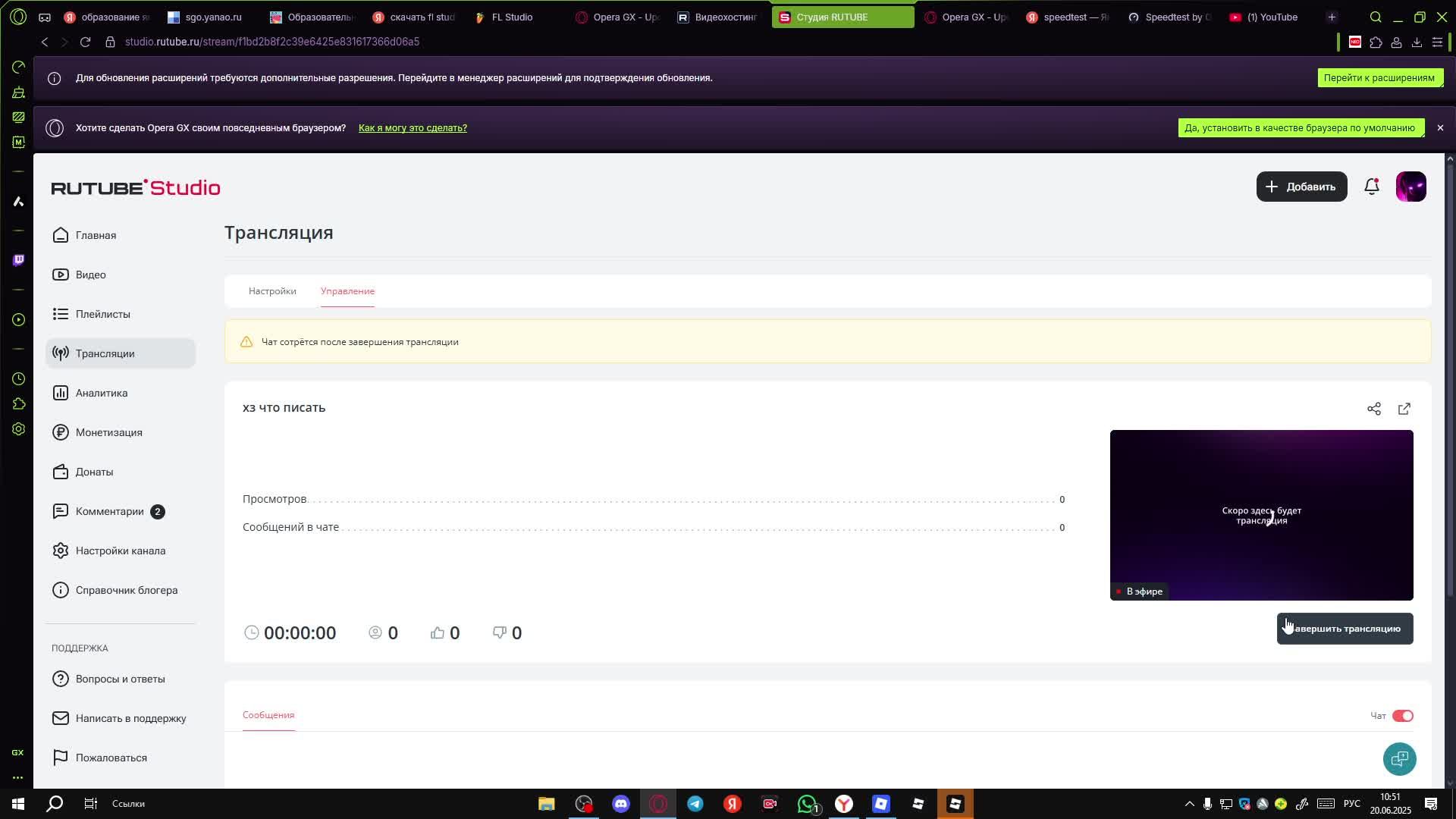Click the RUTUBE Studio logo
The height and width of the screenshot is (819, 1456).
point(136,187)
